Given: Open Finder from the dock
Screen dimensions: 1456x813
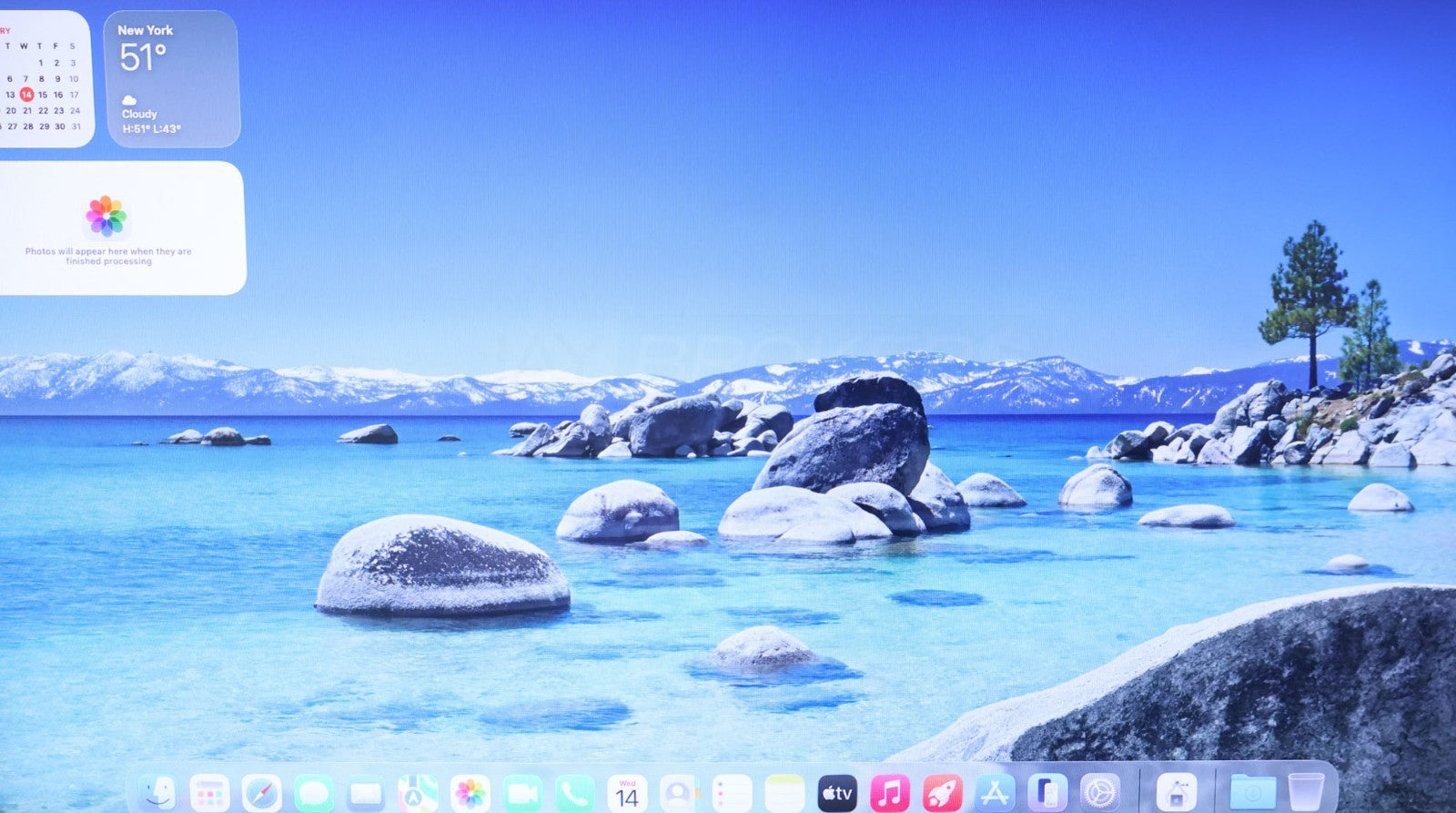Looking at the screenshot, I should [157, 793].
